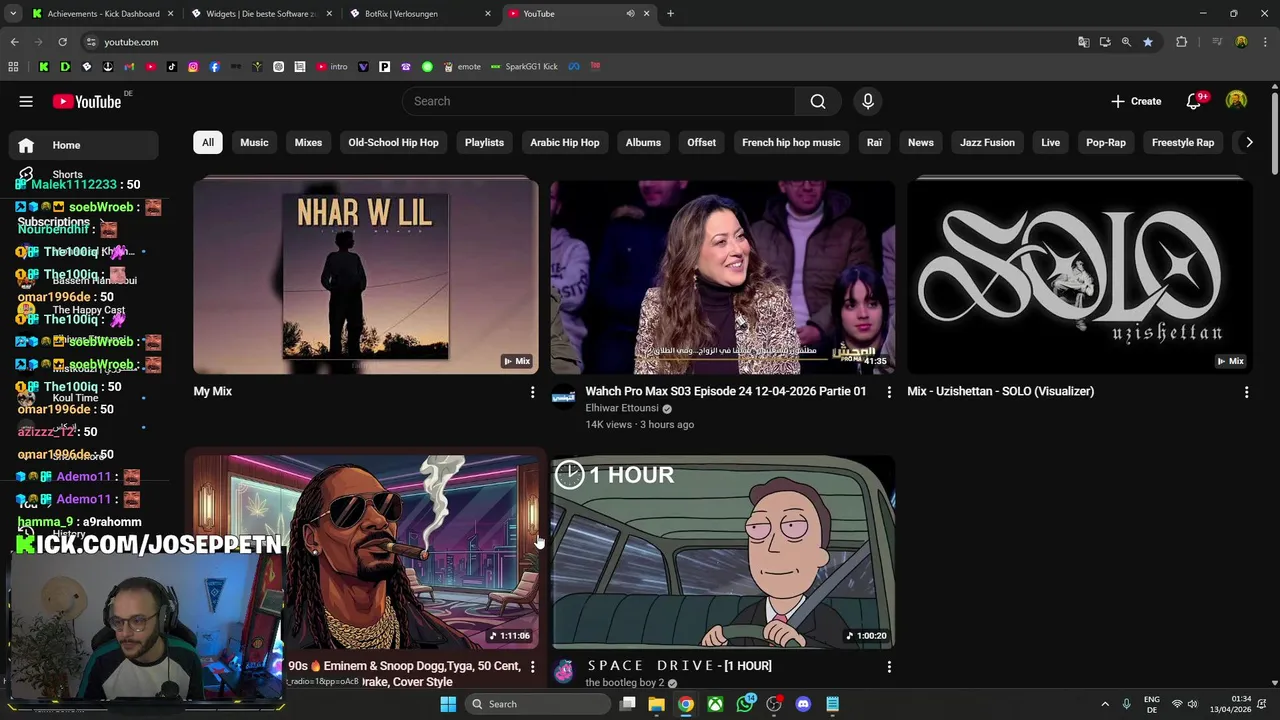The image size is (1280, 720).
Task: Select the Music filter chip
Action: (x=254, y=142)
